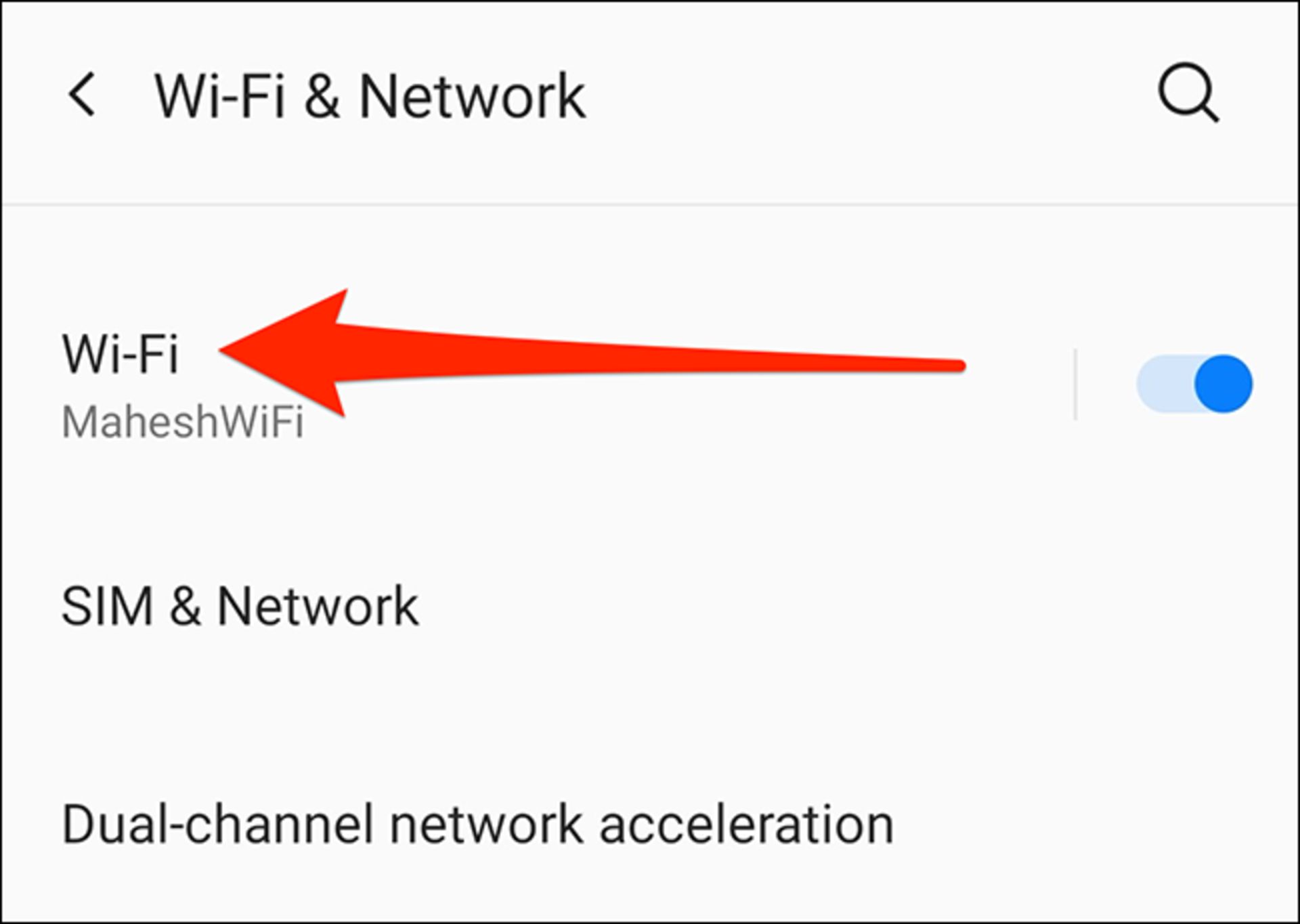The image size is (1300, 924).
Task: Tap the Wi-Fi & Network page title
Action: [x=370, y=96]
